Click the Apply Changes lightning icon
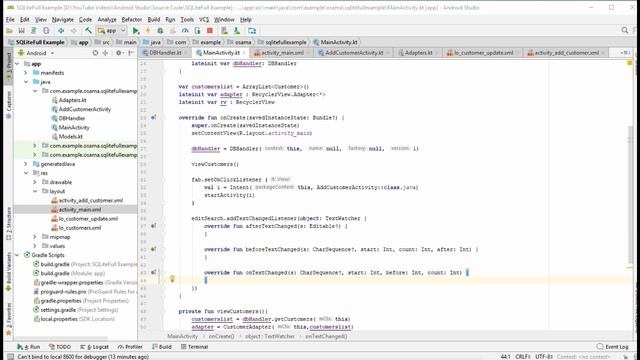640x360 pixels. [148, 31]
